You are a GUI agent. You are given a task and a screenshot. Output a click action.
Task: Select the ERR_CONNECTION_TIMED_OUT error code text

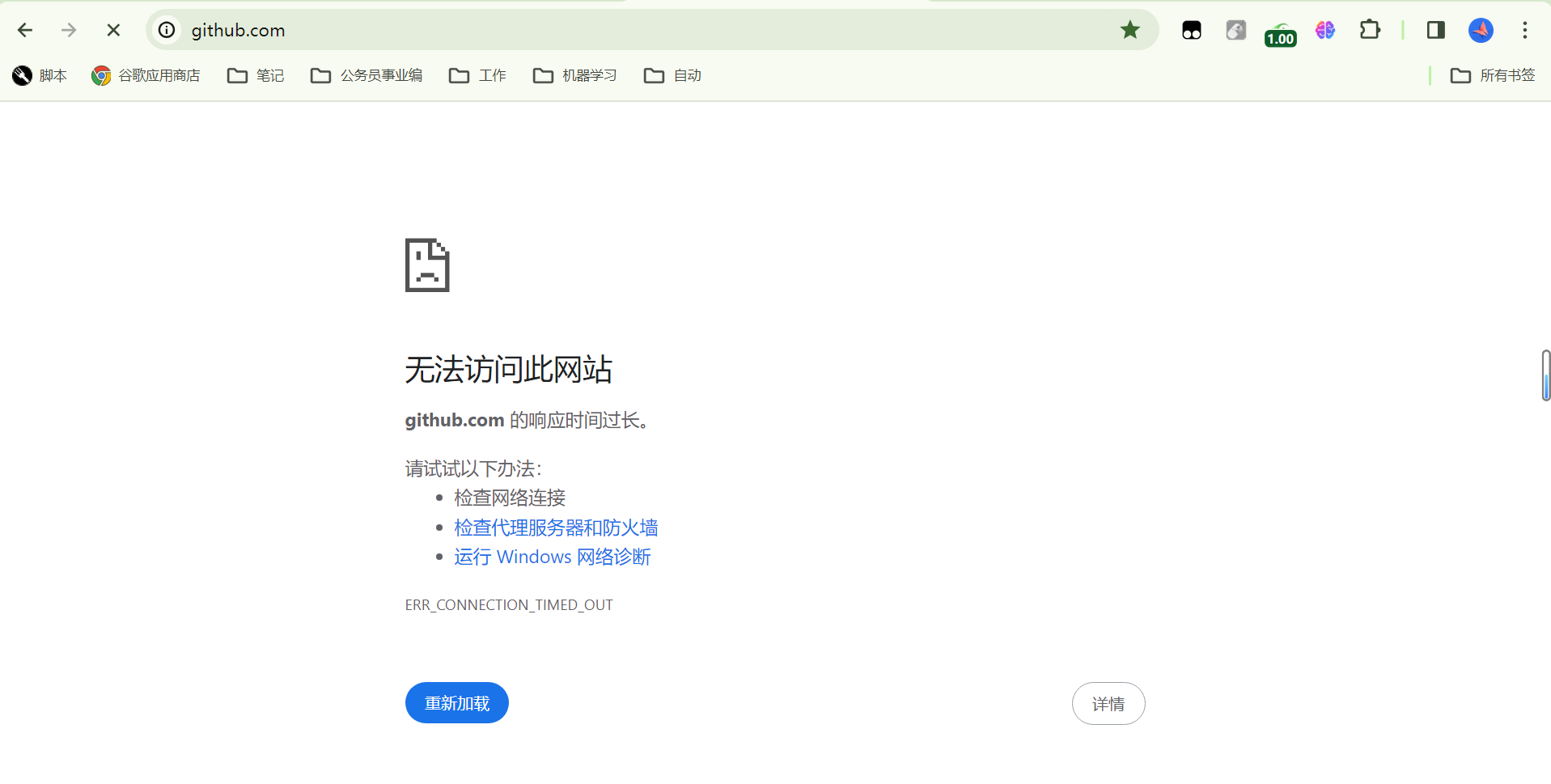[509, 605]
